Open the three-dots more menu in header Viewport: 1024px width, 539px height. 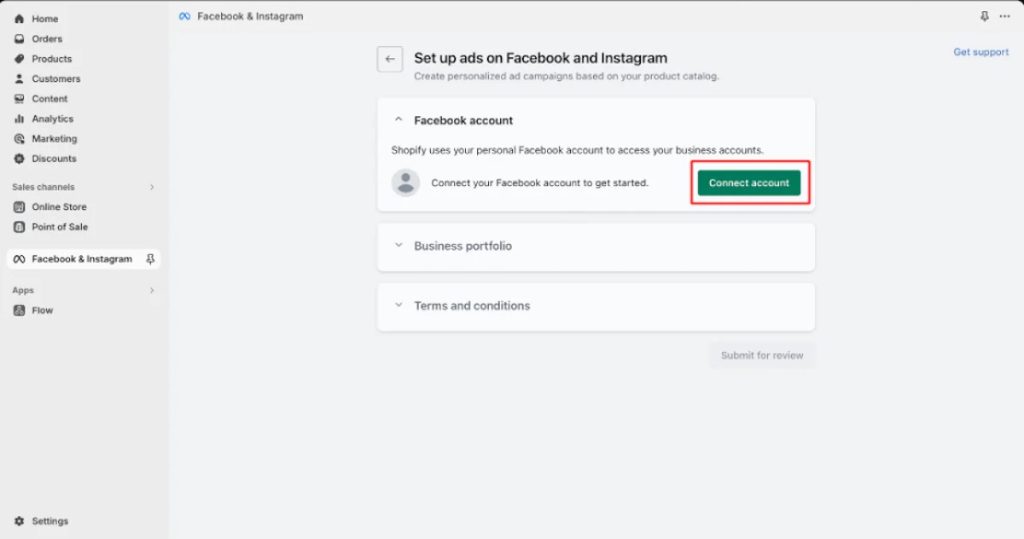(x=1004, y=16)
